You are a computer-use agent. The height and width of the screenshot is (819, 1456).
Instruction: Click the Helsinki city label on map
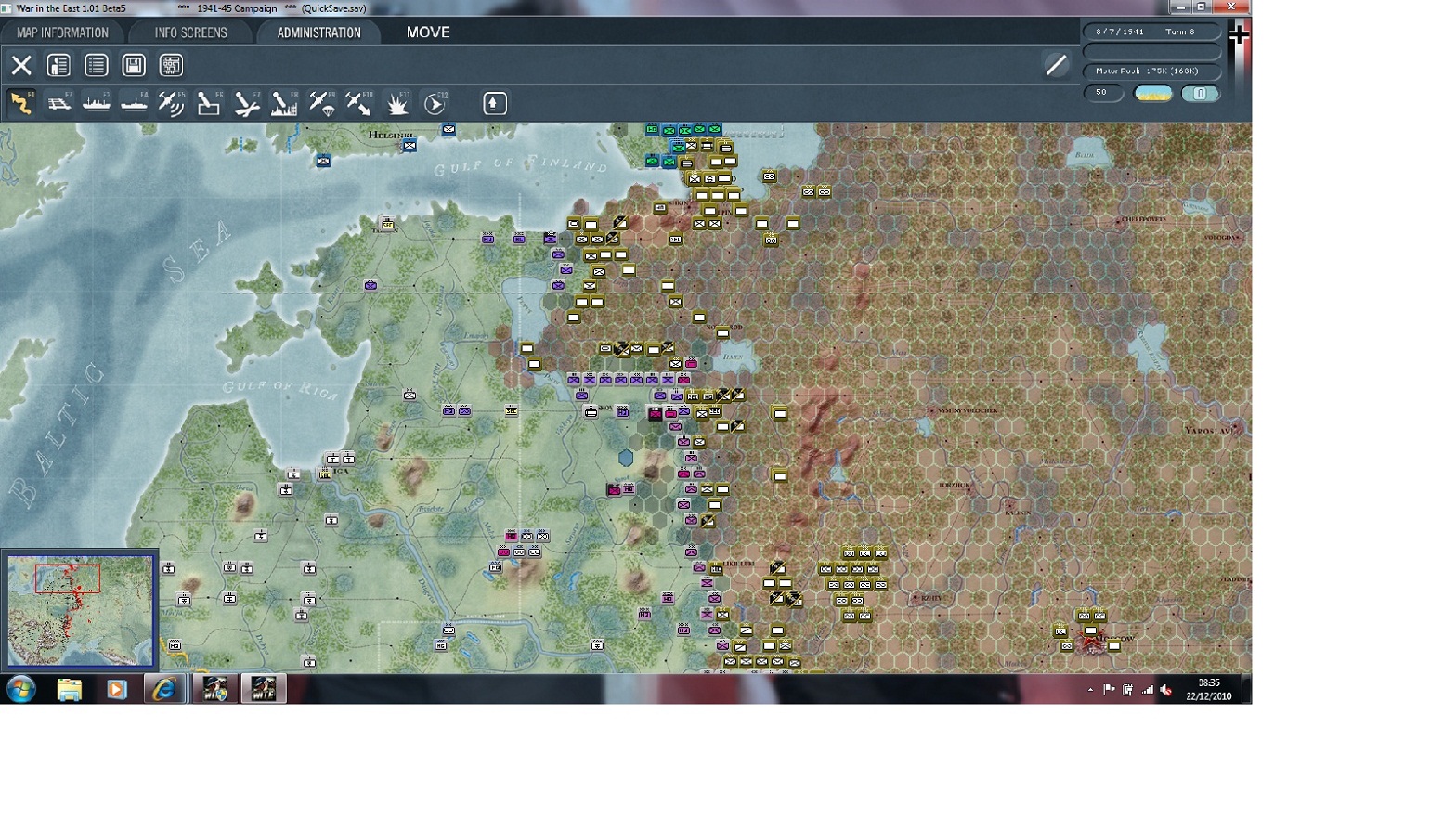coord(391,135)
